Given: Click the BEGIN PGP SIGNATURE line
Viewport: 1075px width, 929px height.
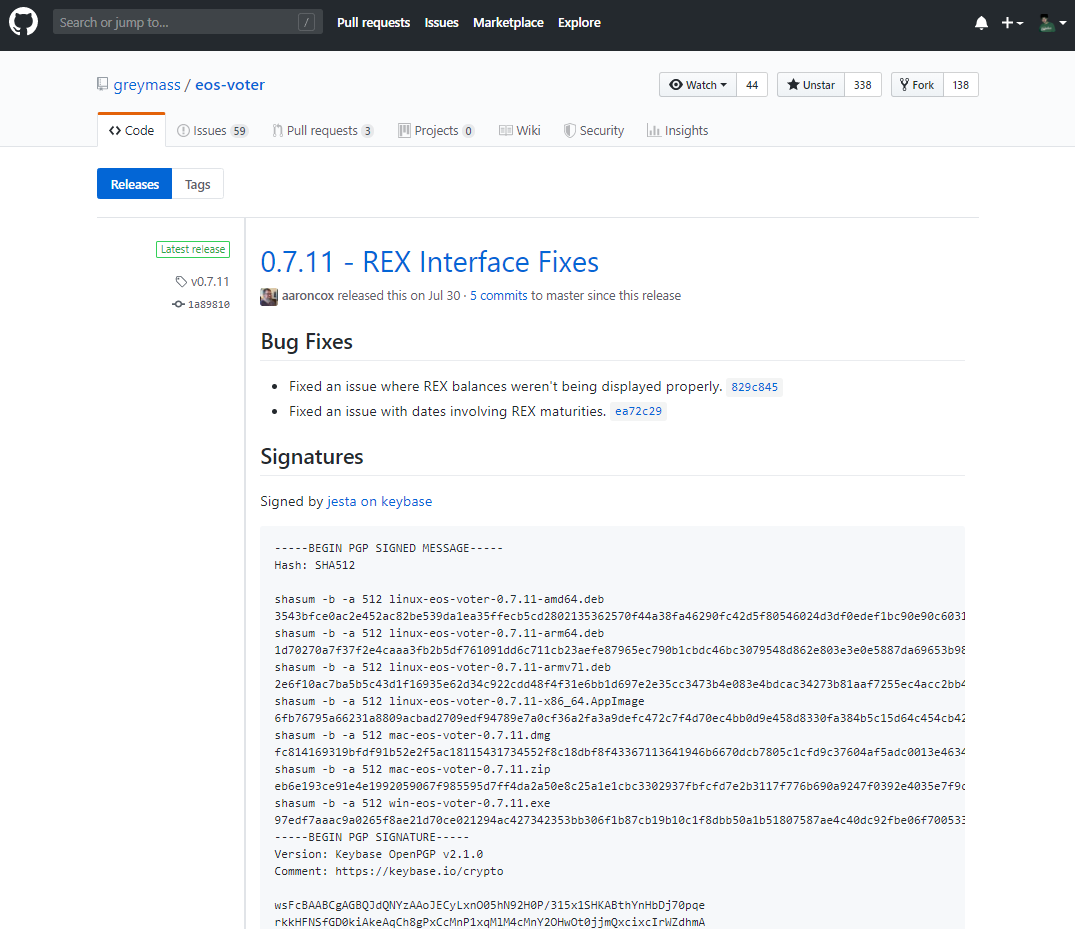Looking at the screenshot, I should pos(372,837).
